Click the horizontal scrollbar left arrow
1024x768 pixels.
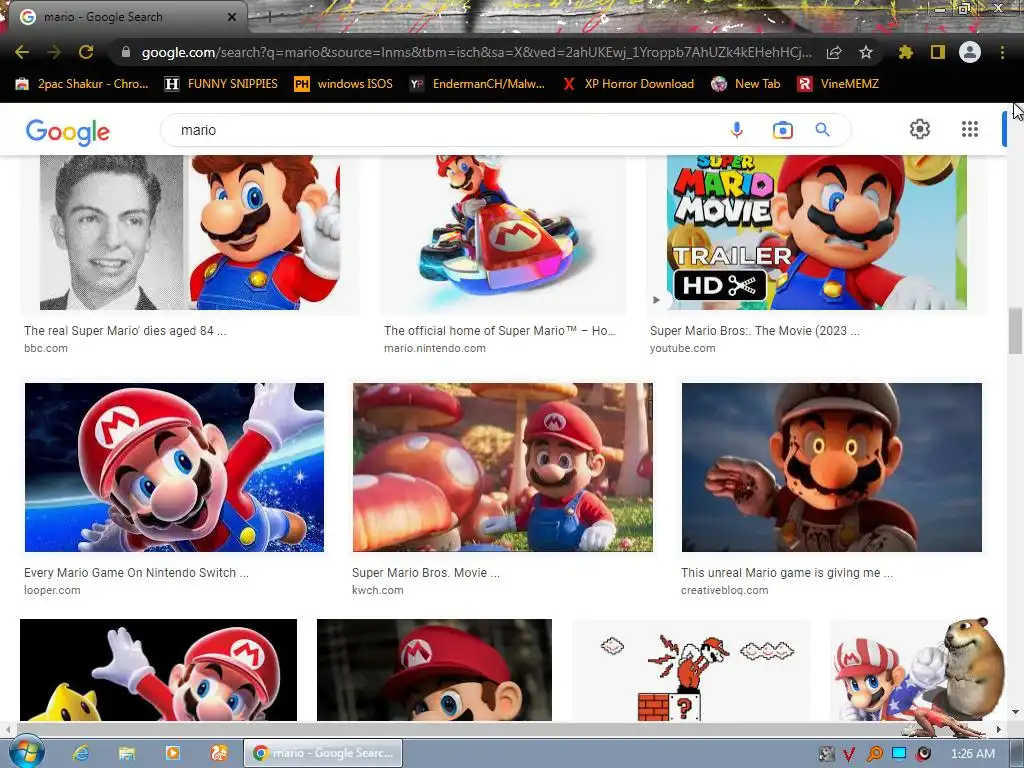[7, 728]
